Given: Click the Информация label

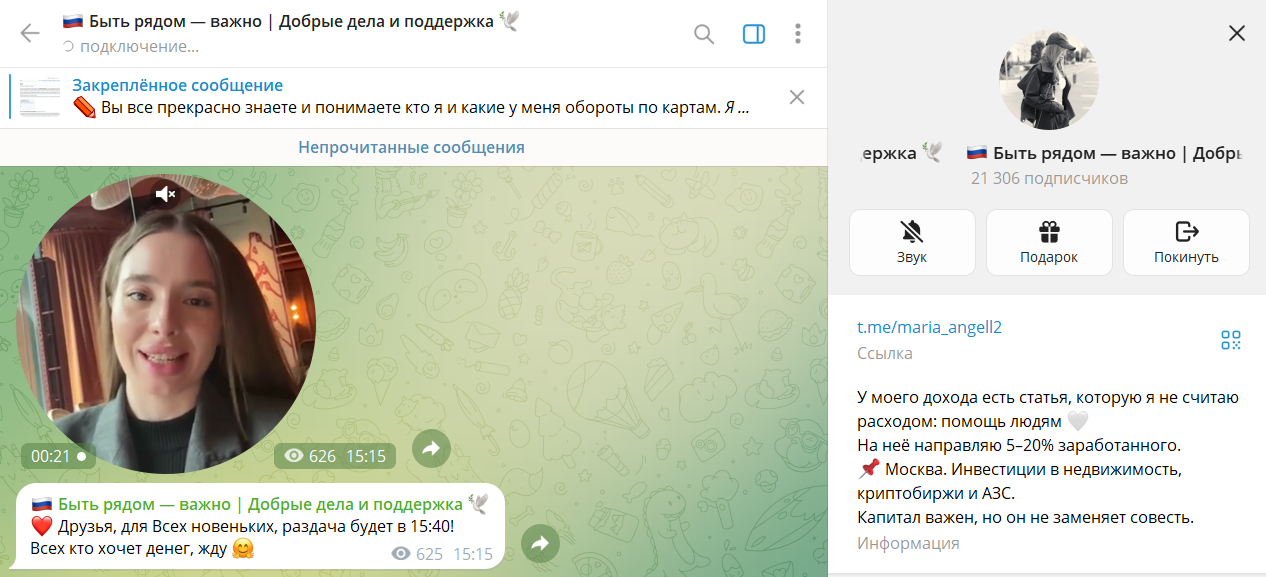Looking at the screenshot, I should (x=908, y=543).
